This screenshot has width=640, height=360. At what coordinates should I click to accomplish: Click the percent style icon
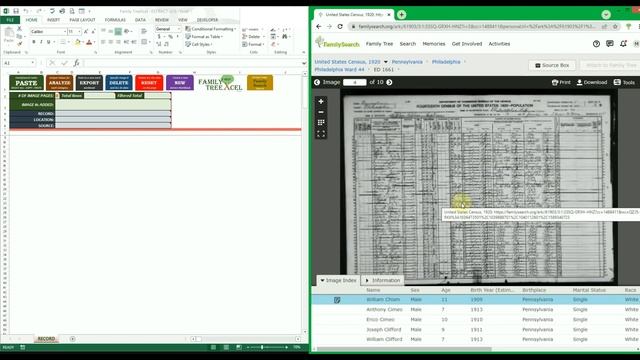(x=171, y=37)
